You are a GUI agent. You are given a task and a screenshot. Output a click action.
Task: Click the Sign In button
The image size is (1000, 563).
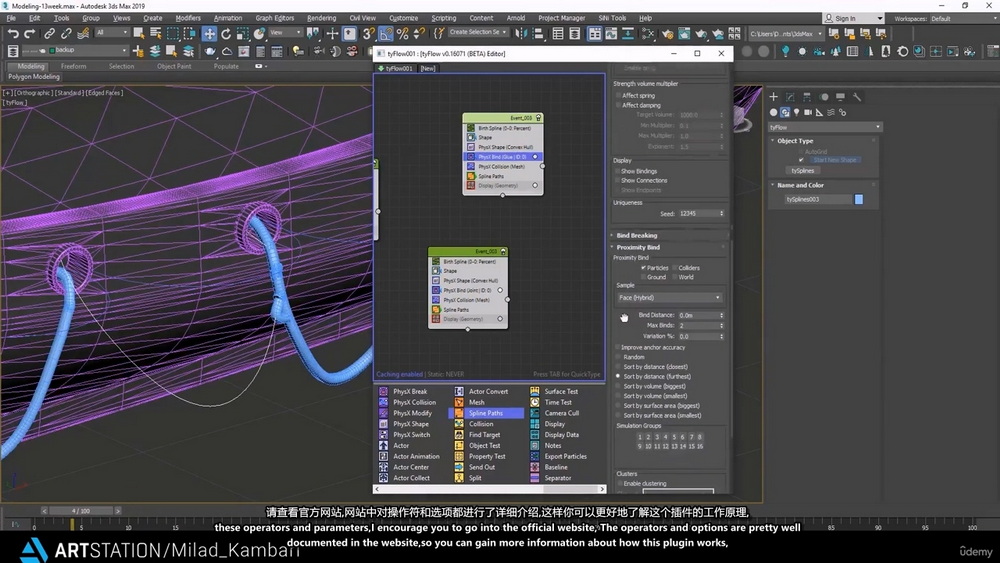point(853,18)
